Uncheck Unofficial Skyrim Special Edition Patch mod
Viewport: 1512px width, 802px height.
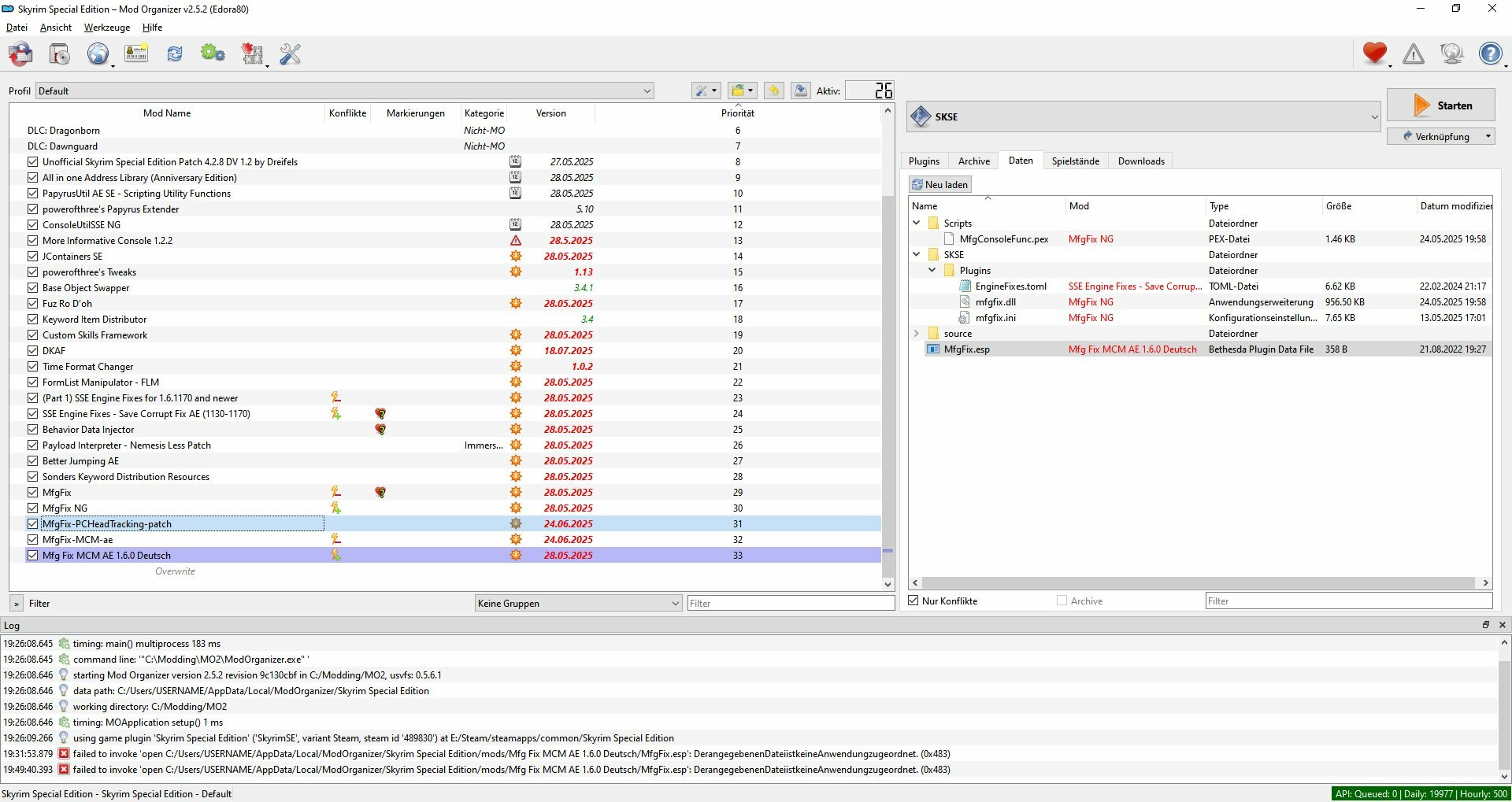(x=32, y=162)
